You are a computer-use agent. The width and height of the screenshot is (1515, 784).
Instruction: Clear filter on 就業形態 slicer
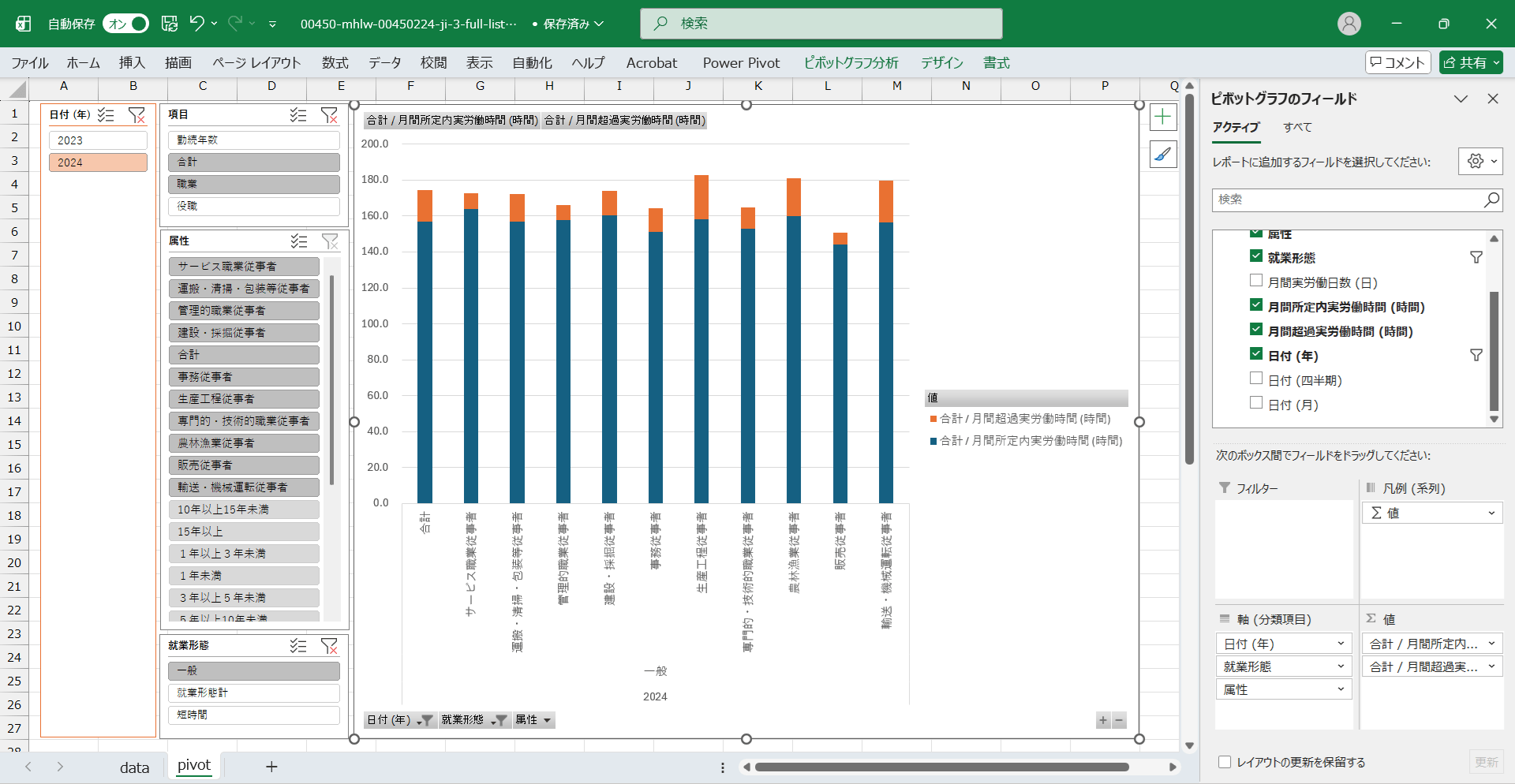(x=329, y=646)
